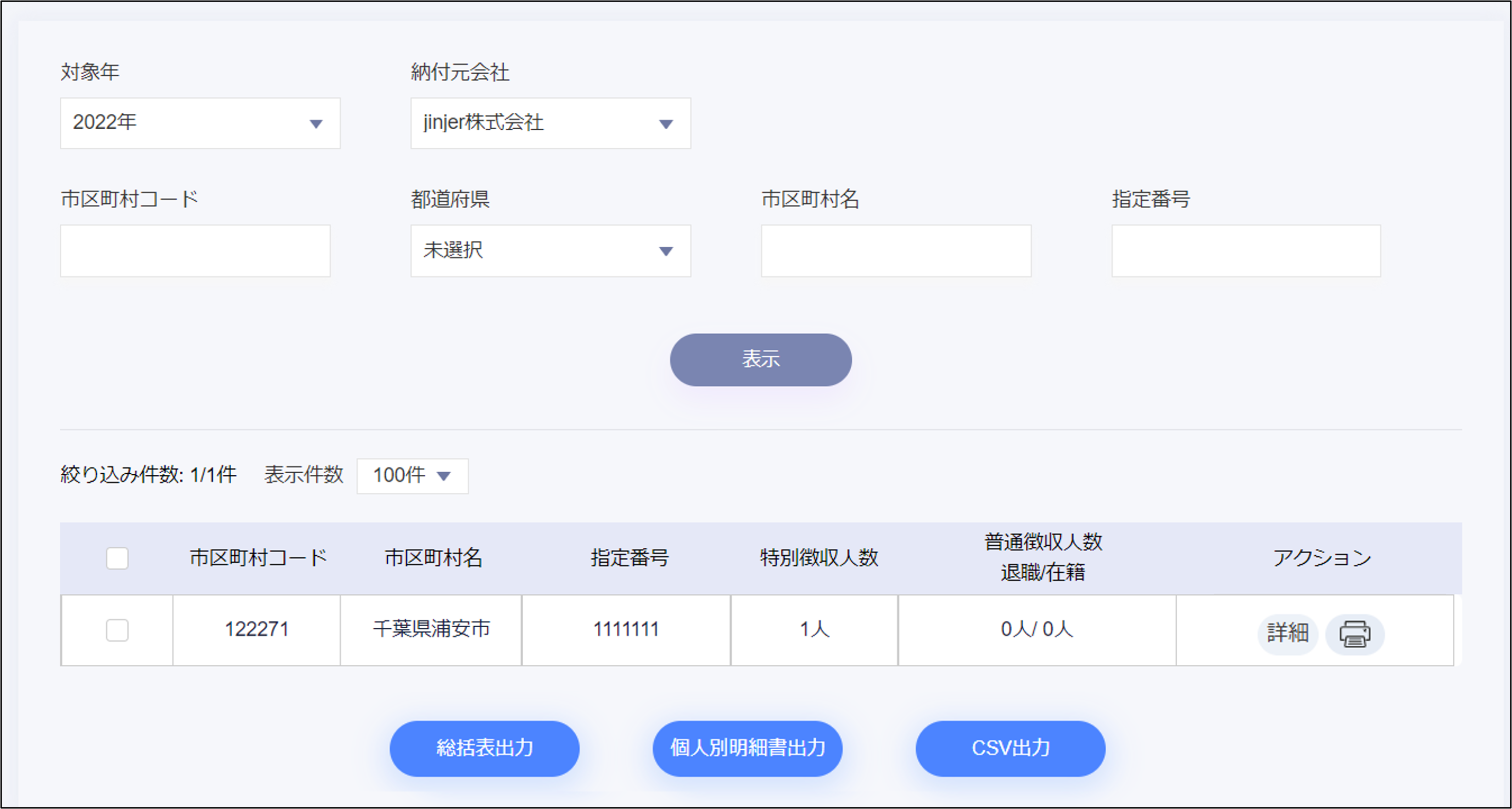Click the 市区町村コード column header

(257, 558)
